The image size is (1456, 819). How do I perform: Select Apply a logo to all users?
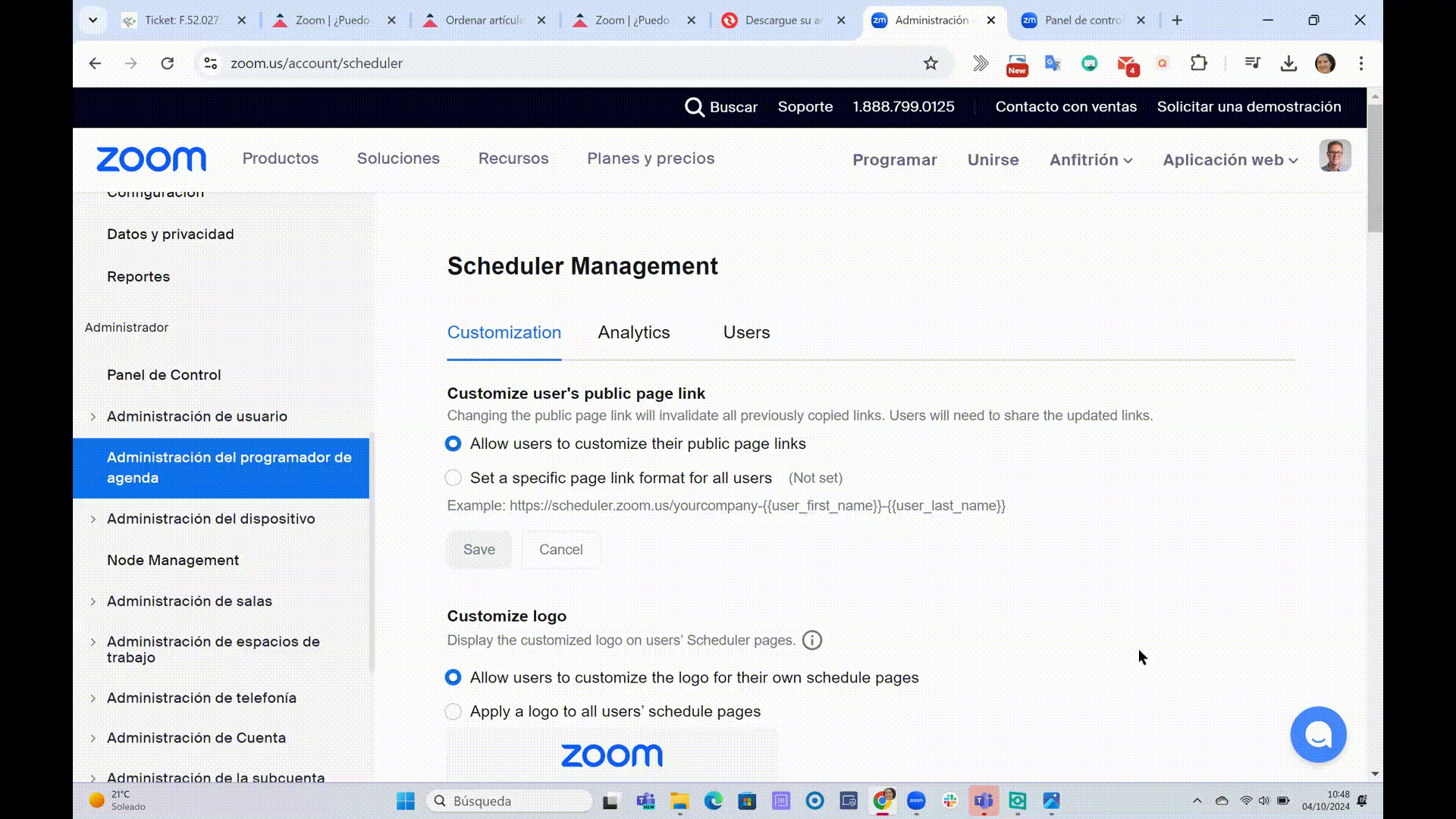tap(453, 711)
